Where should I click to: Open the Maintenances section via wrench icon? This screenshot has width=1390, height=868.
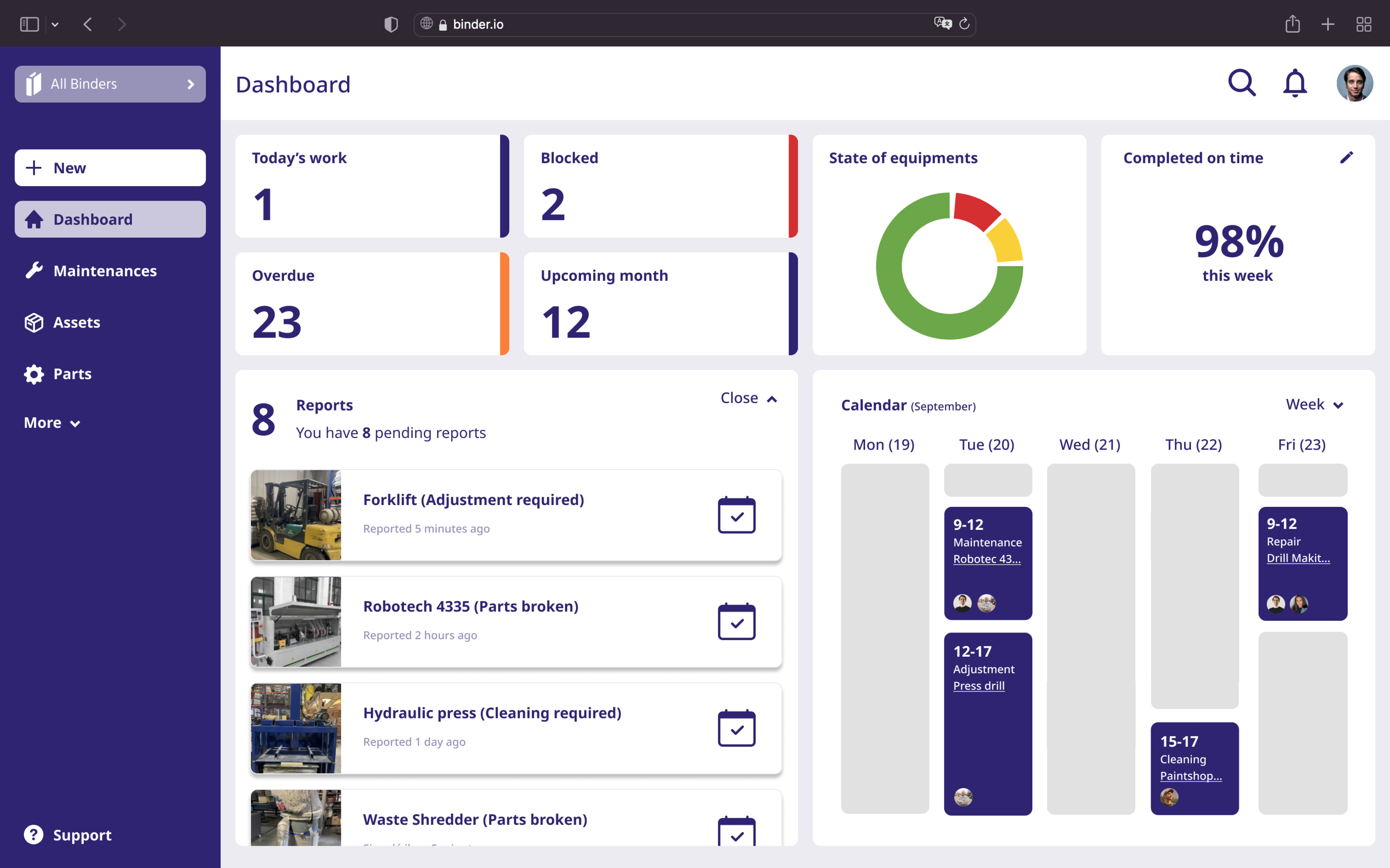(x=34, y=270)
